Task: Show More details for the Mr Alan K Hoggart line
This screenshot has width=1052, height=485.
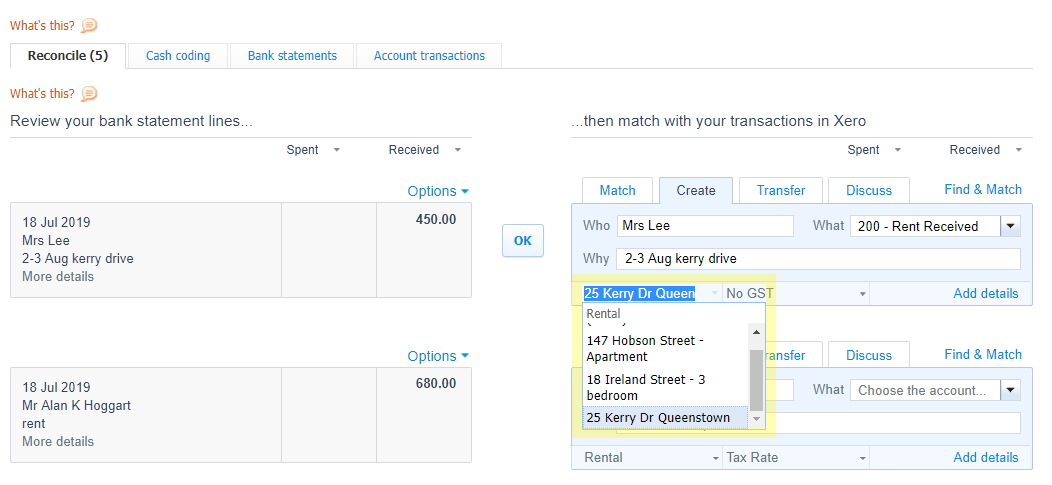Action: pos(58,441)
